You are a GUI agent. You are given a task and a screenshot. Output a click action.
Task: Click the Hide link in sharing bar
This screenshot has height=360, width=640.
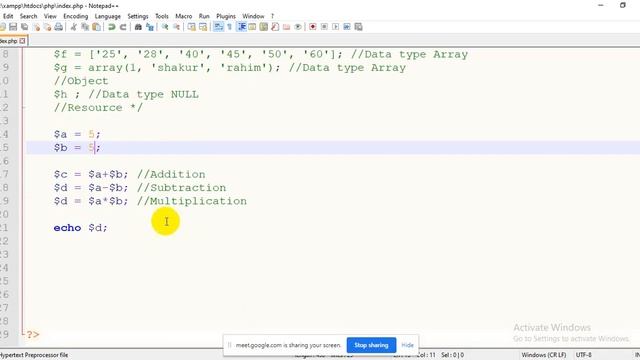pos(407,345)
